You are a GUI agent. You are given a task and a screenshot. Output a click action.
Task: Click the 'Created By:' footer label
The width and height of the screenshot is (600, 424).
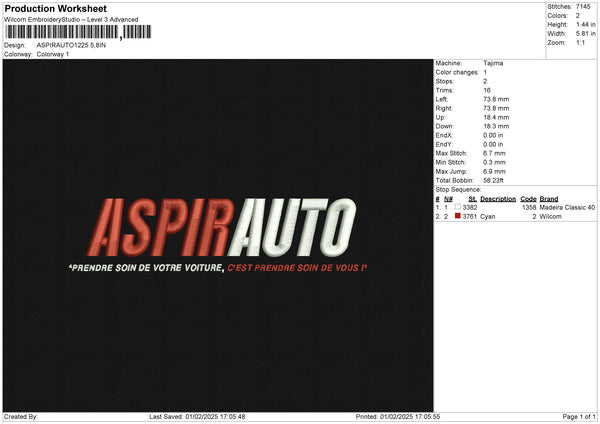click(x=21, y=417)
